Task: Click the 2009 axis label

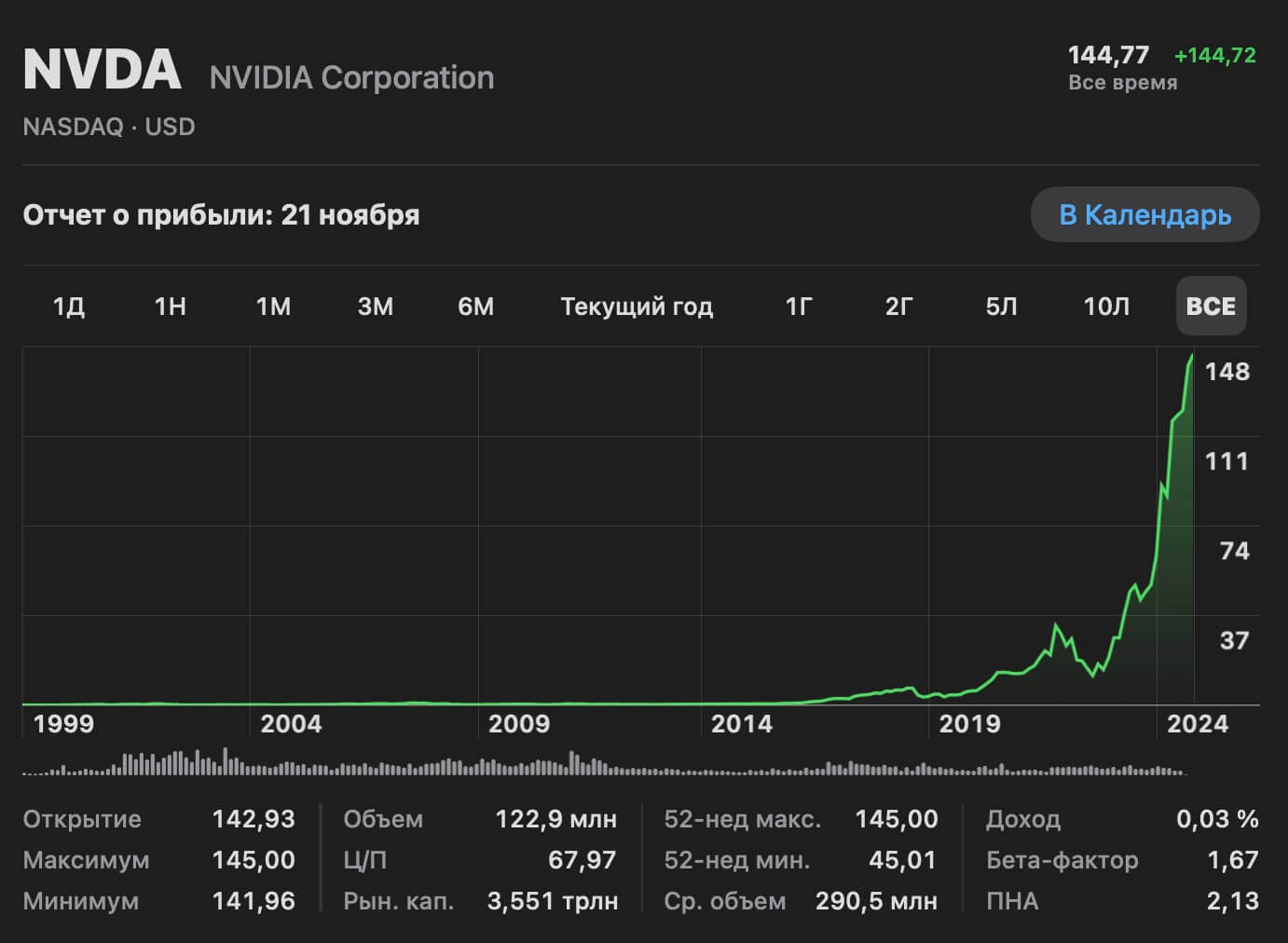Action: (x=519, y=724)
